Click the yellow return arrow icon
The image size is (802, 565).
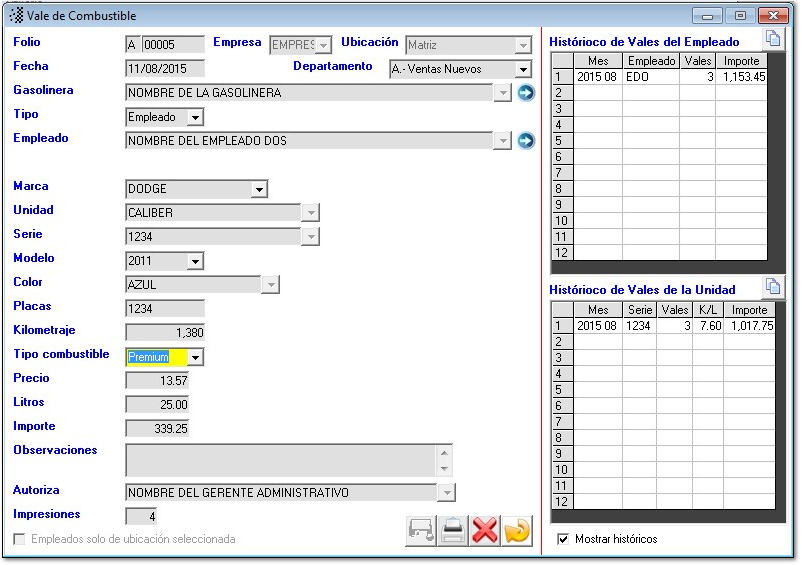(517, 531)
